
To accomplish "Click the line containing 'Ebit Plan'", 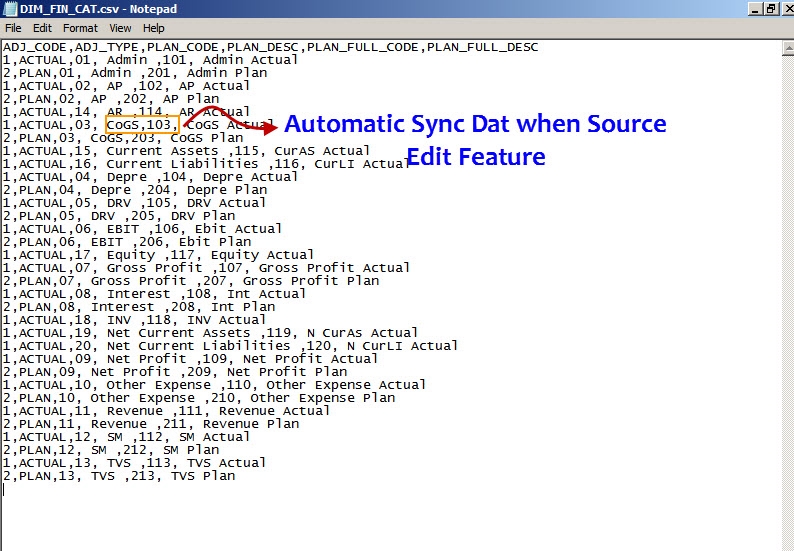I will coord(127,243).
